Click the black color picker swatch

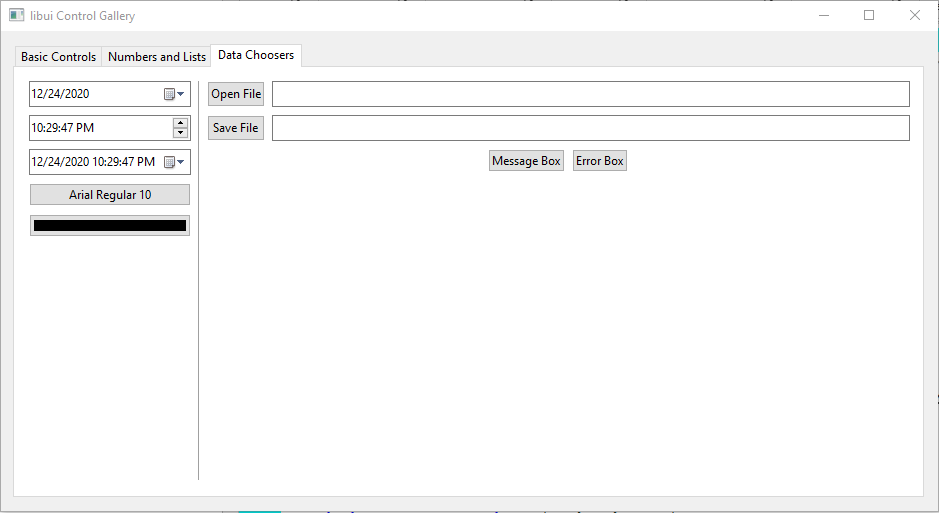pos(110,226)
